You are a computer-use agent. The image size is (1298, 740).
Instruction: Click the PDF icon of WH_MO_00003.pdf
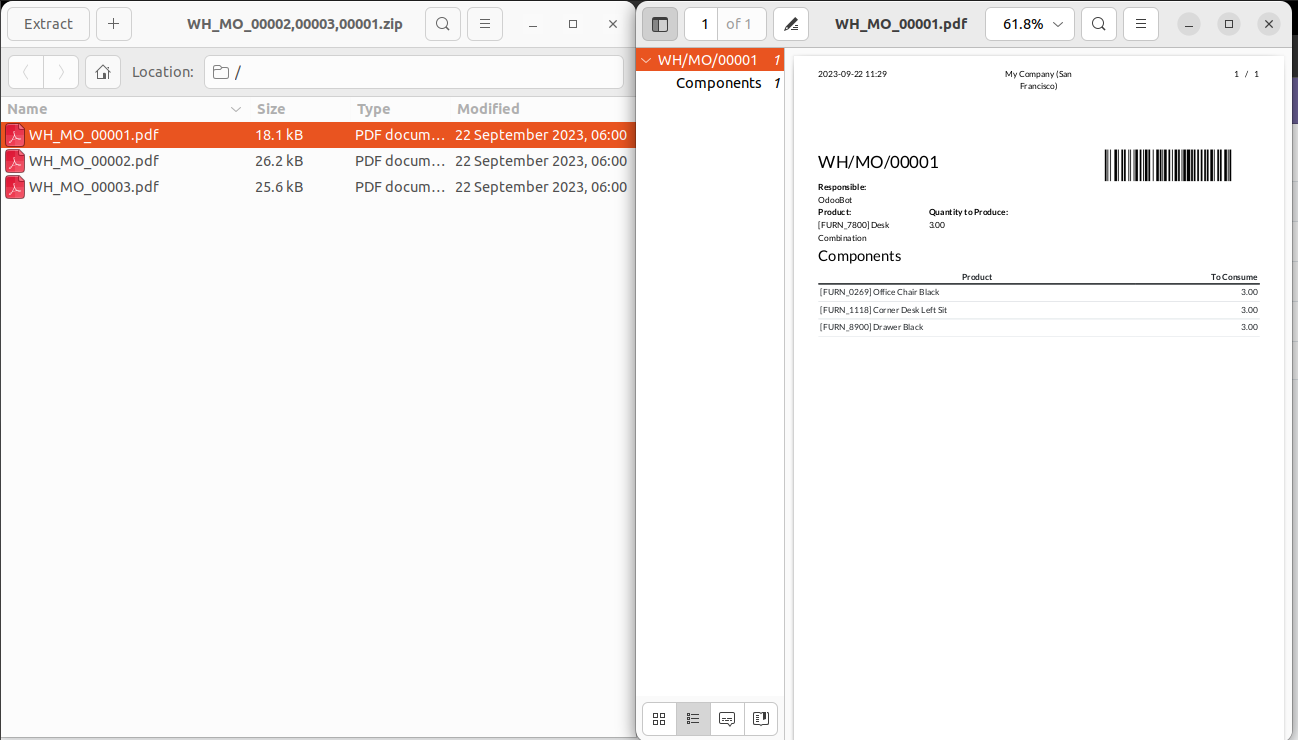15,187
